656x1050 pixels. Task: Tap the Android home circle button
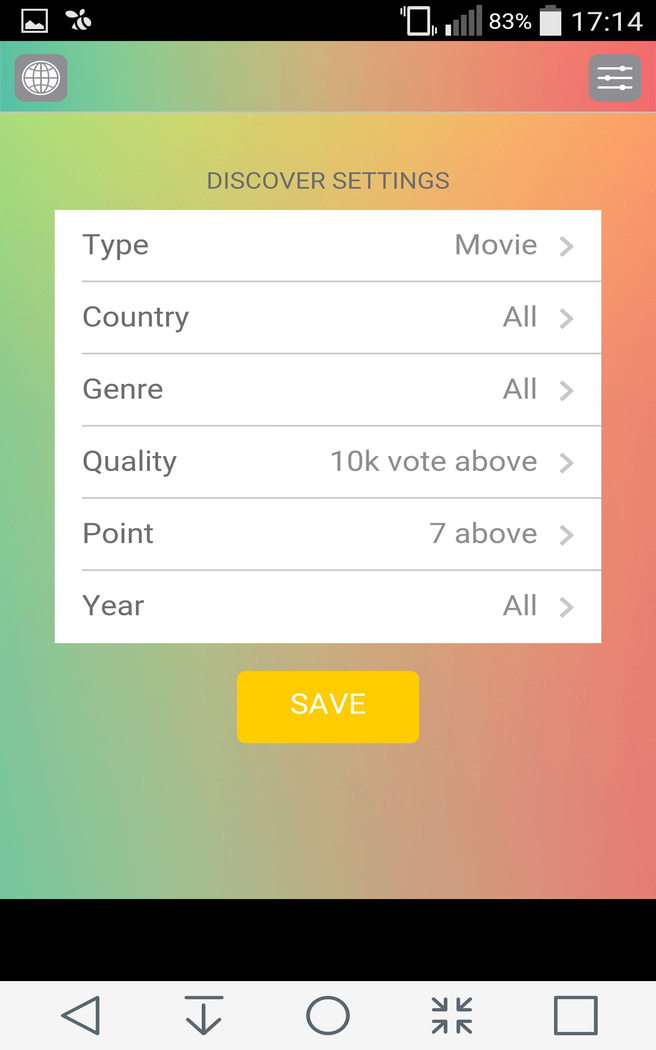[328, 1015]
